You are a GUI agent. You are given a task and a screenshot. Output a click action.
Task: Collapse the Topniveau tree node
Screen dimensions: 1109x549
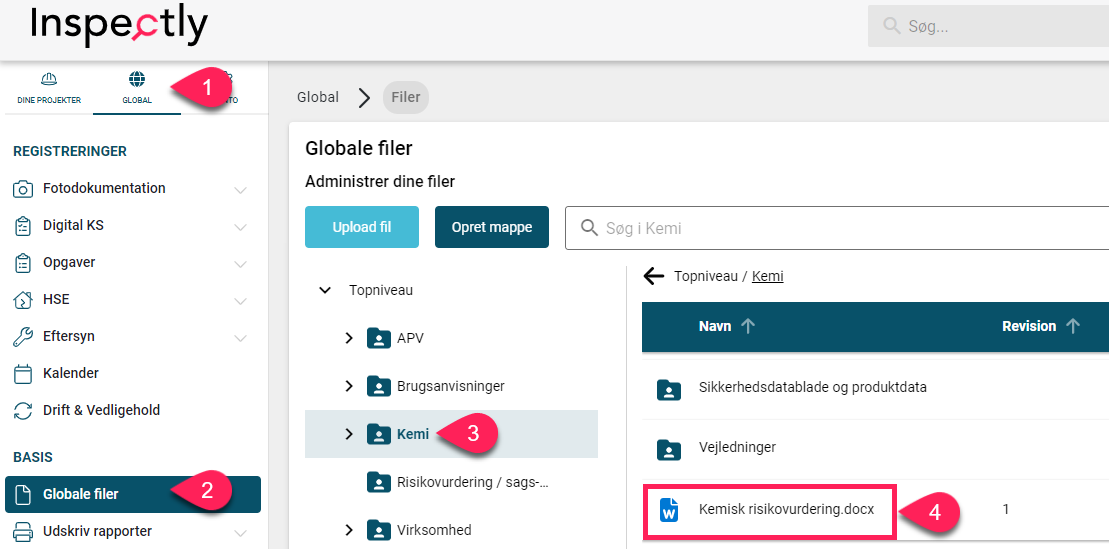coord(325,290)
